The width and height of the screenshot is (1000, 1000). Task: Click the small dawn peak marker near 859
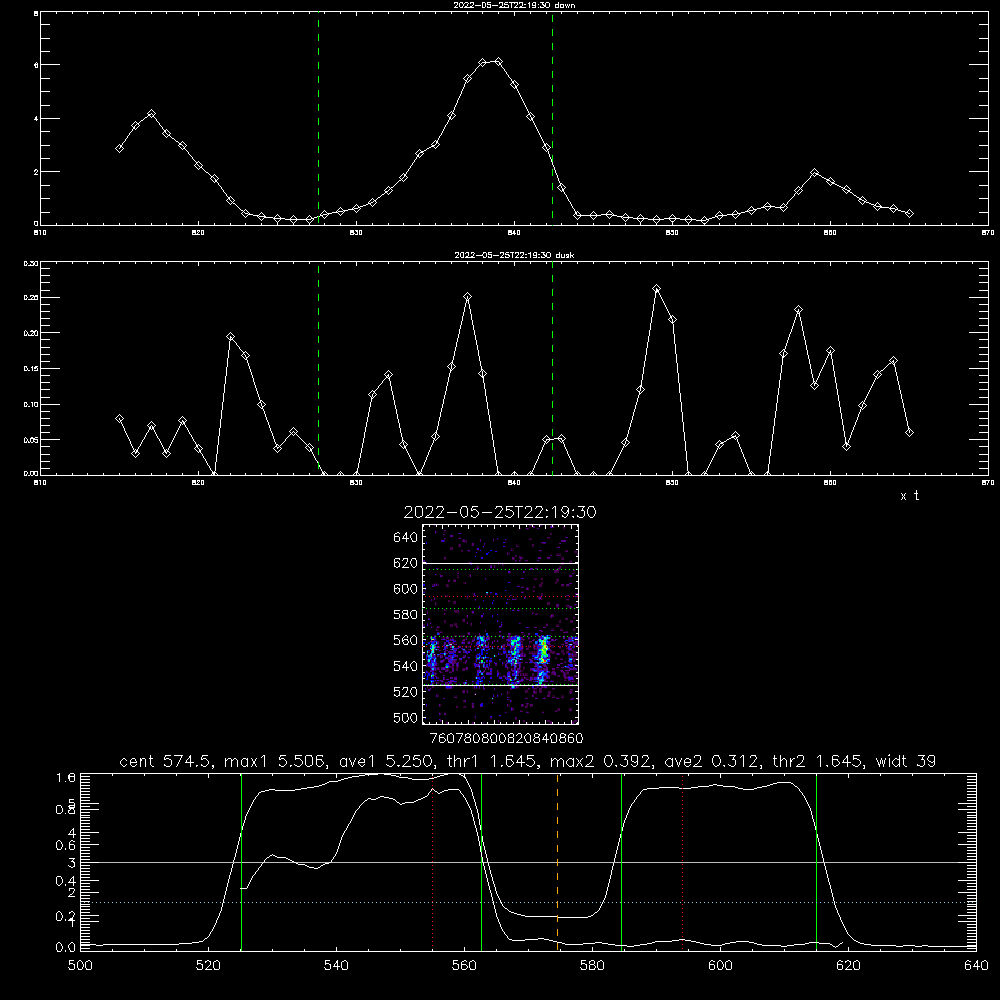tap(814, 173)
